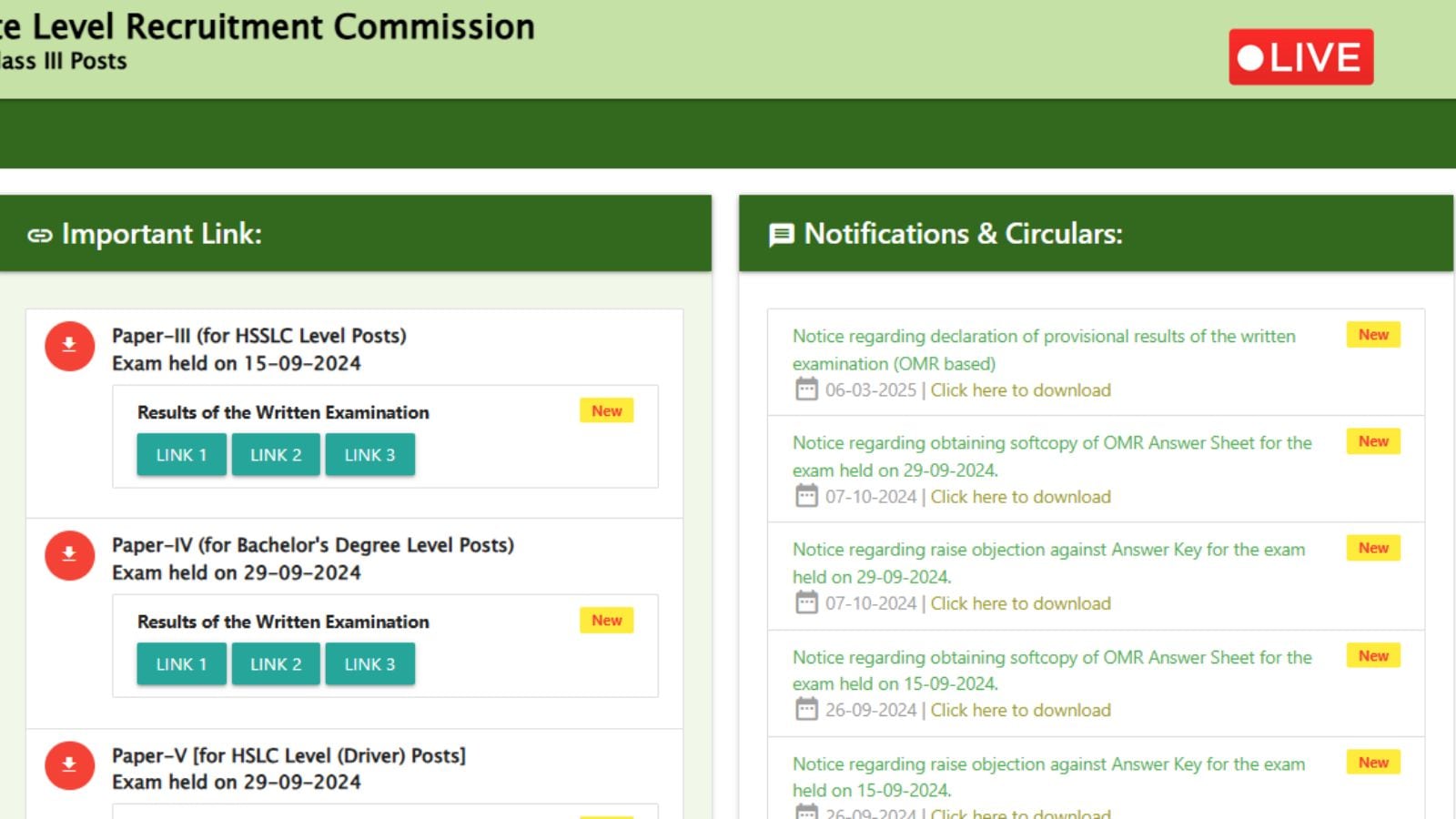1456x819 pixels.
Task: Open LINK 1 under Paper-III results
Action: pyautogui.click(x=181, y=455)
